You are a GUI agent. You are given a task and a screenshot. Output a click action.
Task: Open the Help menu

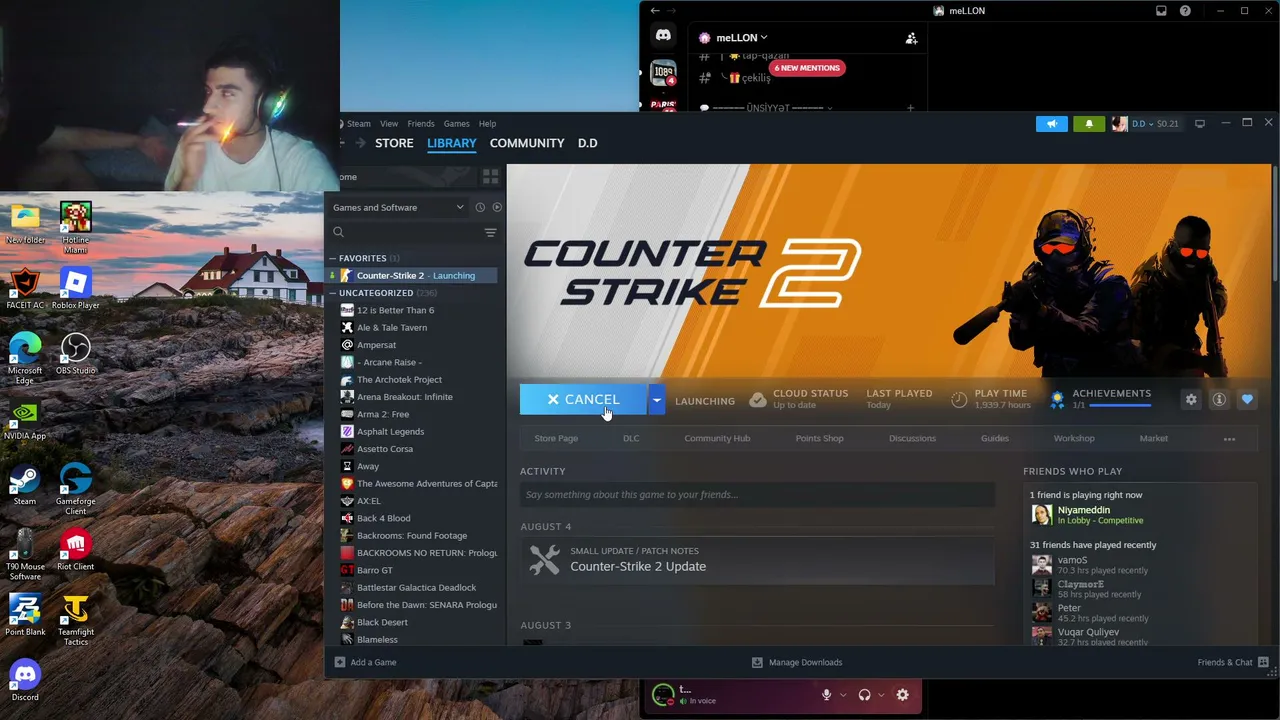tap(487, 124)
